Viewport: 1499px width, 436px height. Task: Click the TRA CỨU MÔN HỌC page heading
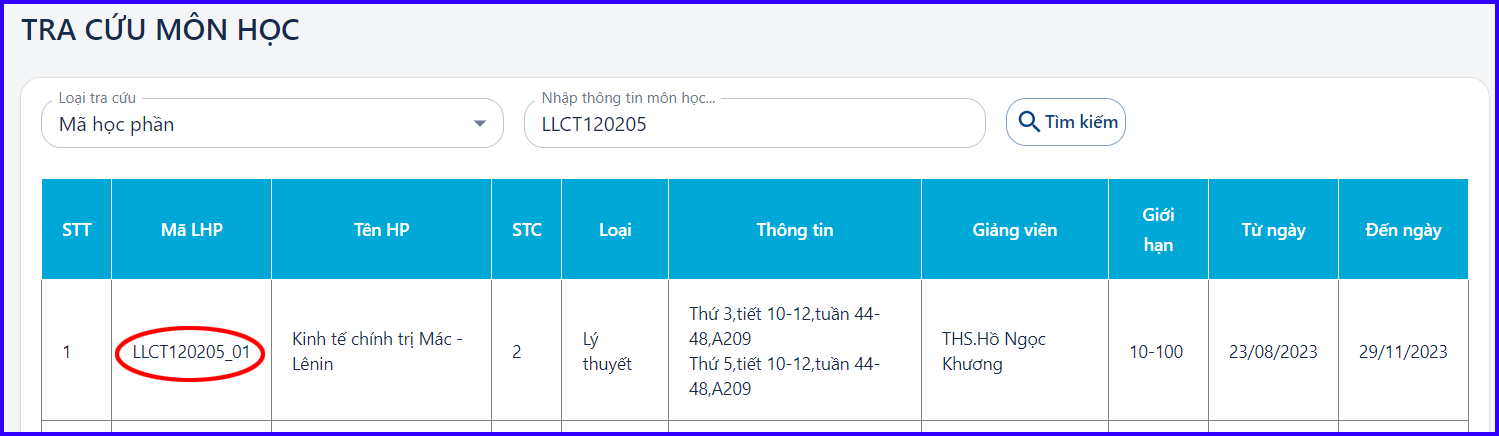click(161, 31)
